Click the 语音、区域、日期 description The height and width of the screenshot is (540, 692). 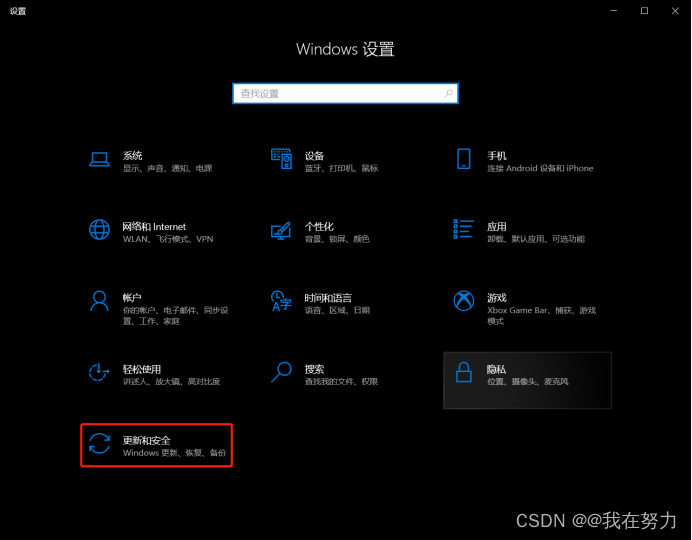pyautogui.click(x=337, y=311)
